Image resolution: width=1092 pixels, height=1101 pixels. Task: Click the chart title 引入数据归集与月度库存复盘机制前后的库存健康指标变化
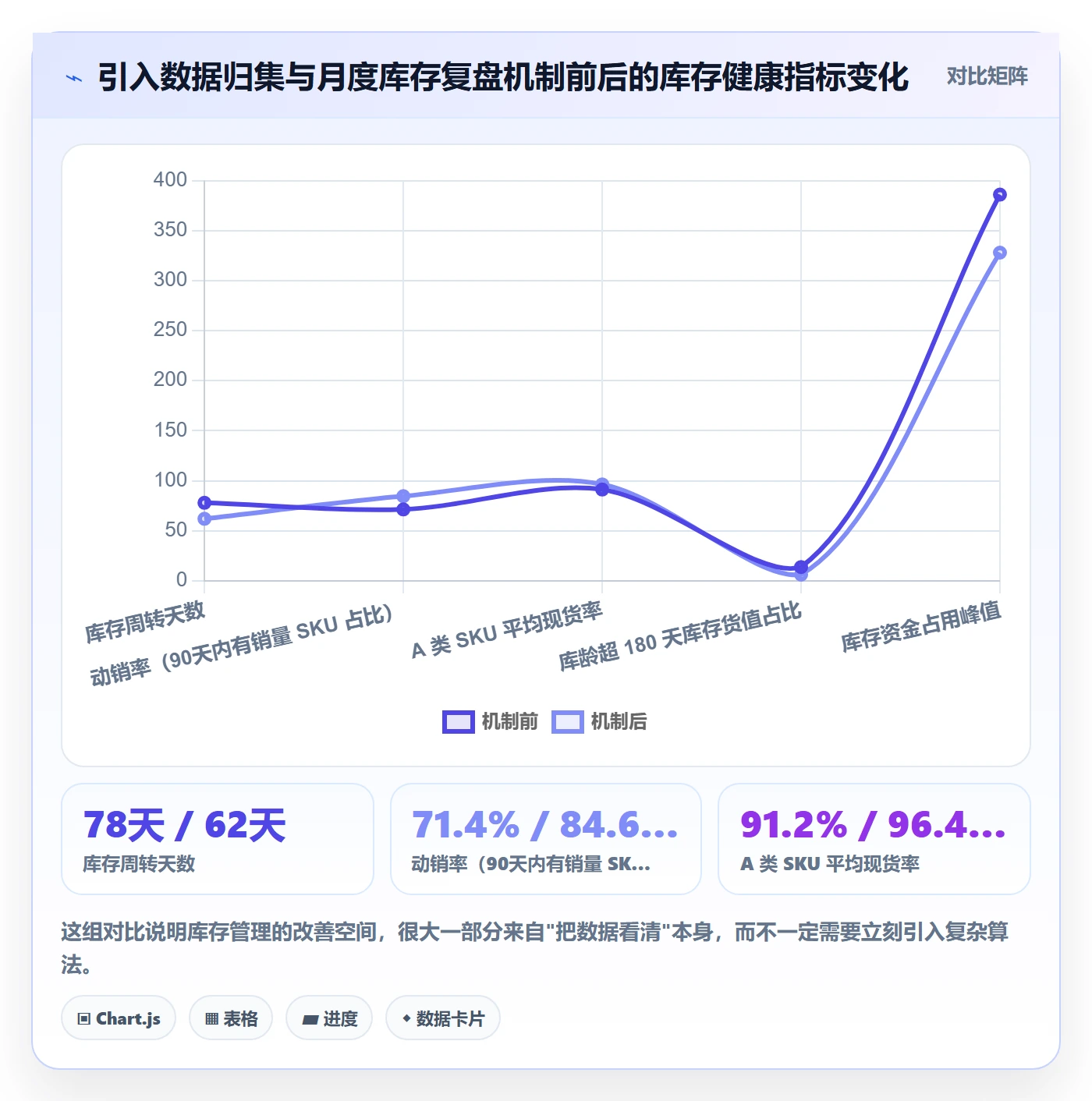tap(503, 77)
